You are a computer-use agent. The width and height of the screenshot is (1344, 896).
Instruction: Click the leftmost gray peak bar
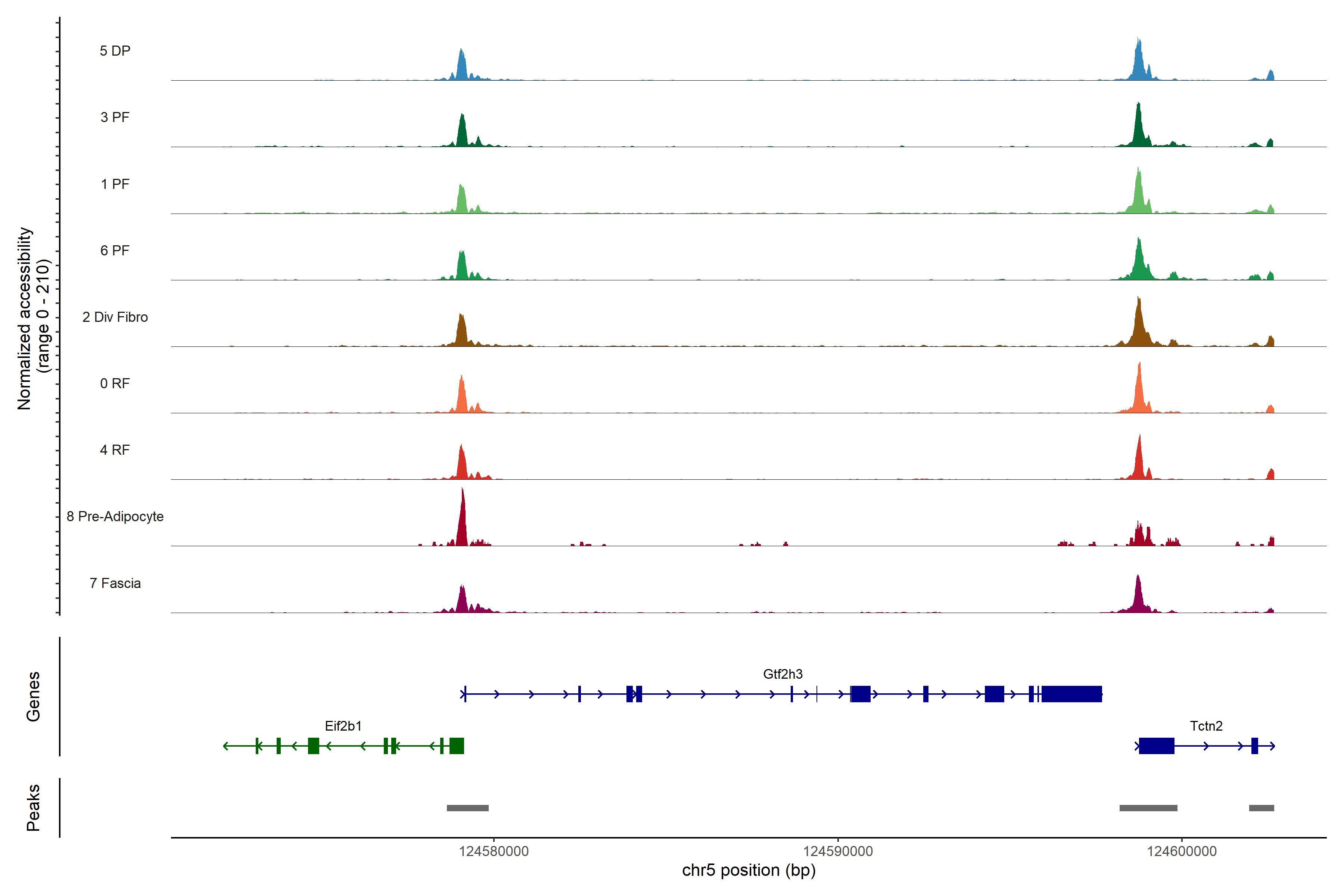tap(467, 808)
